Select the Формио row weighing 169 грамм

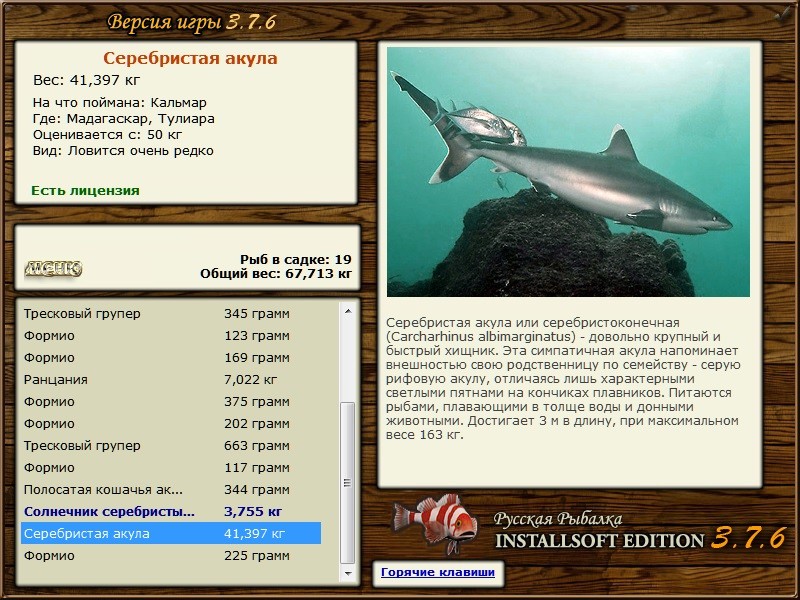pos(171,358)
